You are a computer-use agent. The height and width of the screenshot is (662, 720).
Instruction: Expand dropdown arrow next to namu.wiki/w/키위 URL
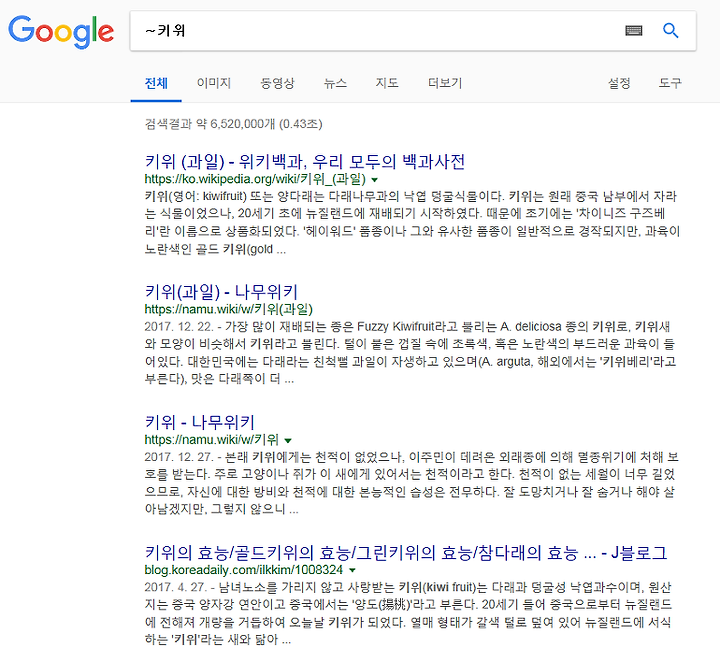pyautogui.click(x=288, y=440)
